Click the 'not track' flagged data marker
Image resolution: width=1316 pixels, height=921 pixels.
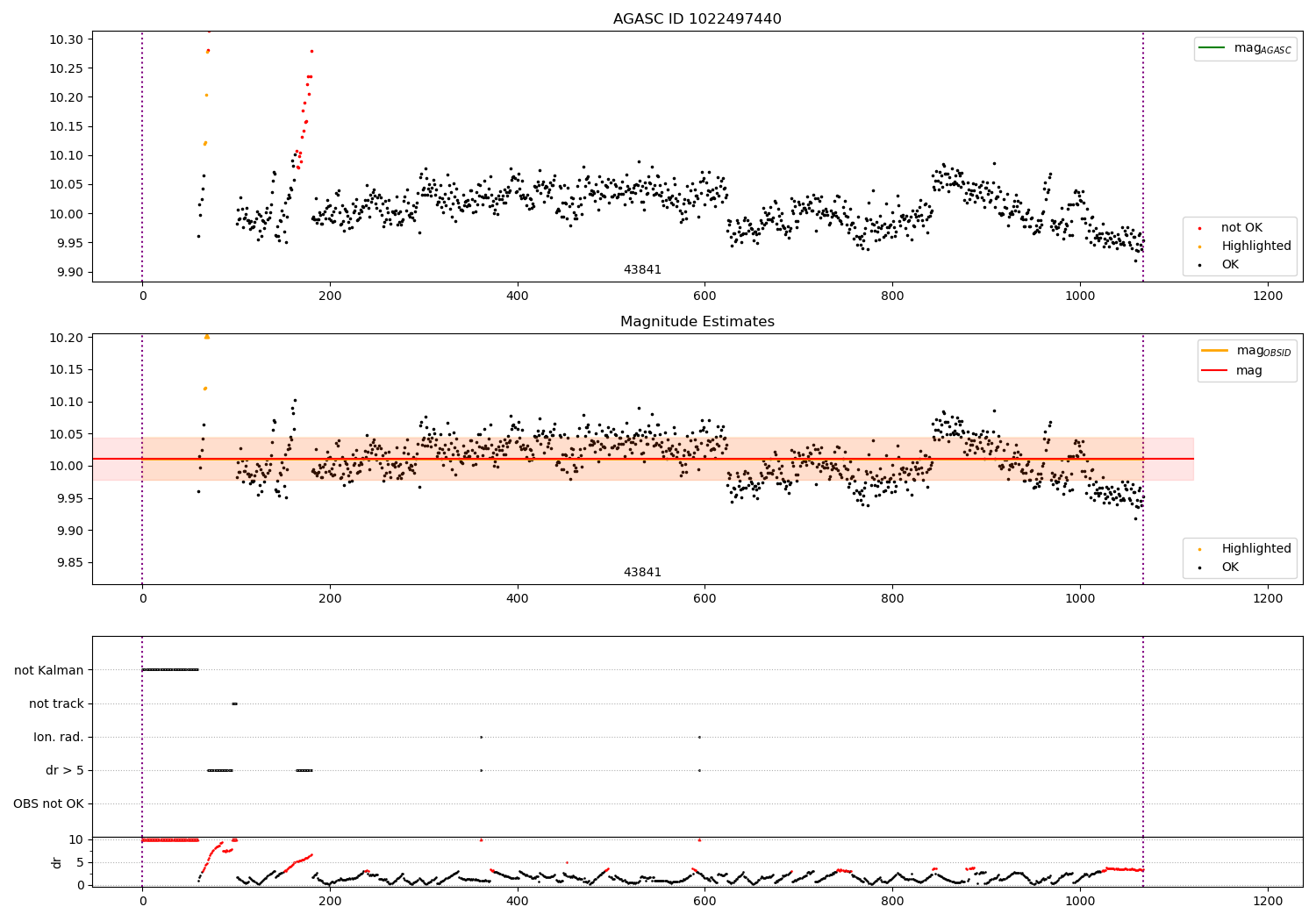pos(234,703)
